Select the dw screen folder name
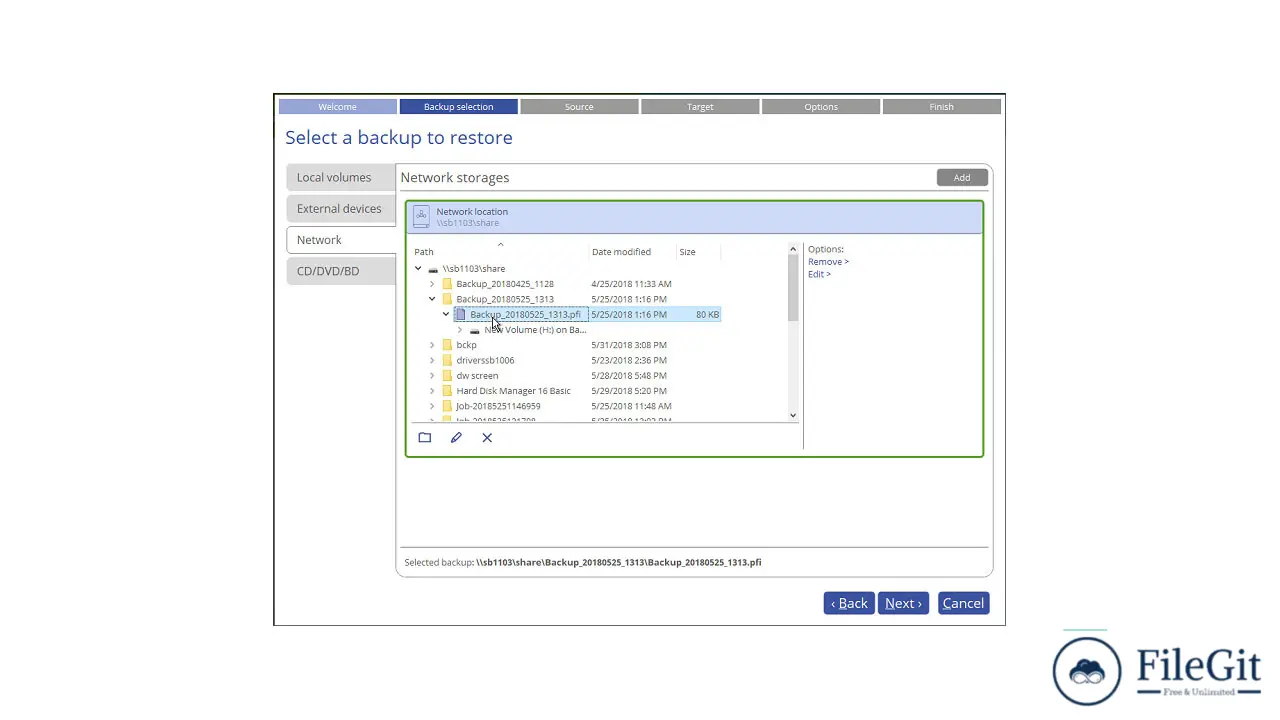1280x720 pixels. [477, 376]
